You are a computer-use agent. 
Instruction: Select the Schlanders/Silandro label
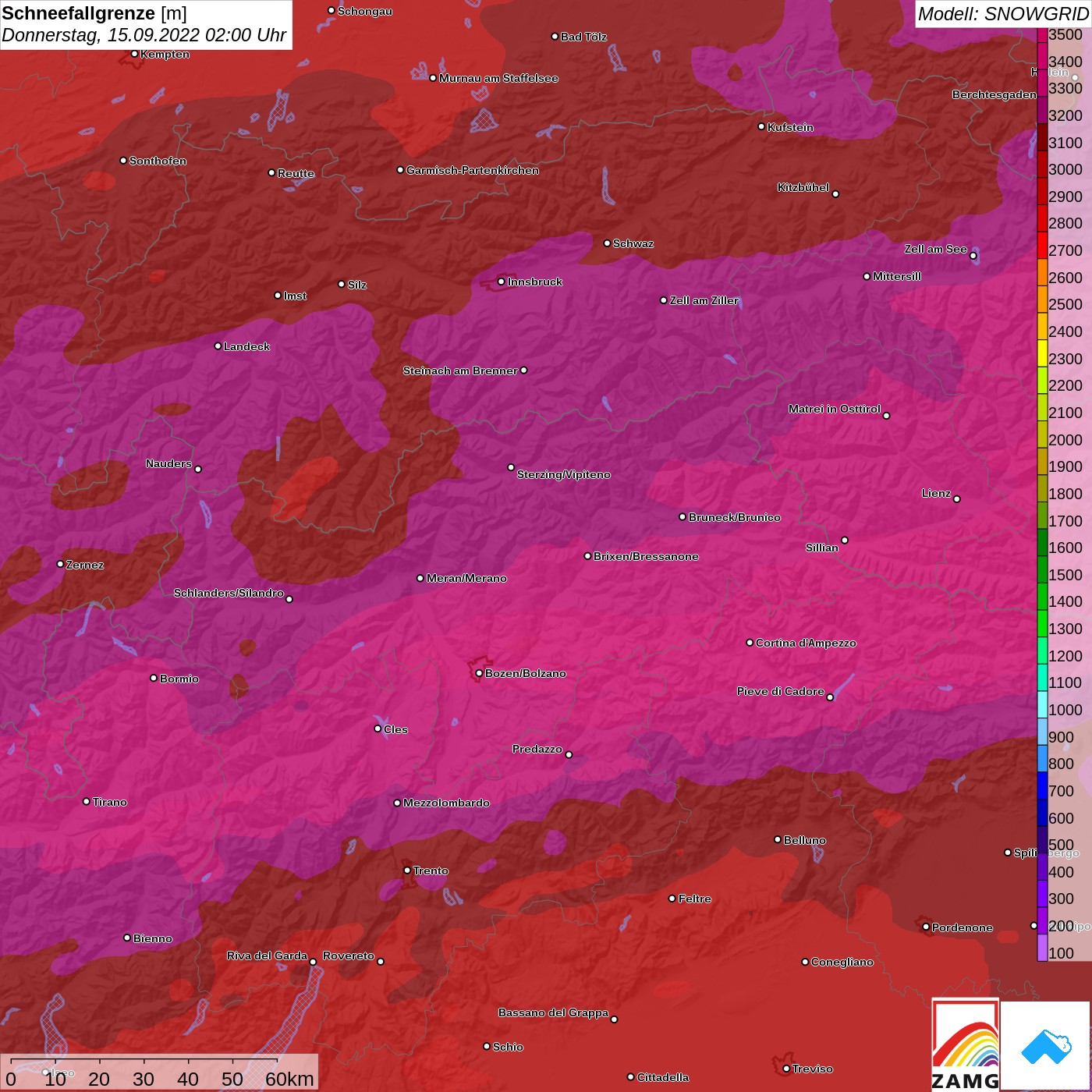coord(229,593)
